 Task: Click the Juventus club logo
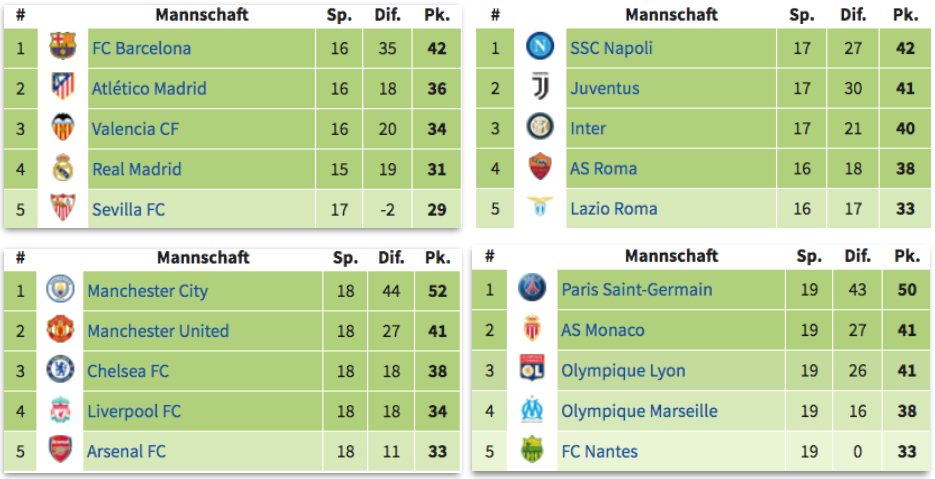540,88
